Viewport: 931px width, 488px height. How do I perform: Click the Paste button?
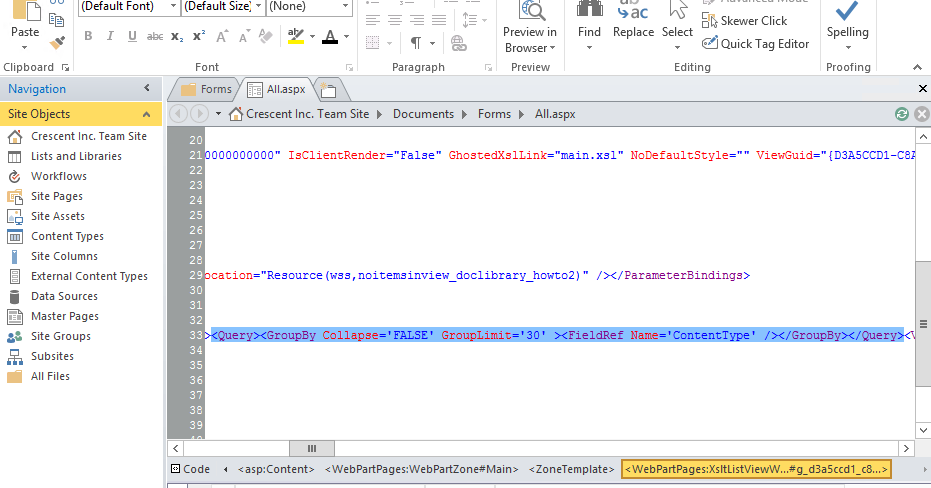pyautogui.click(x=25, y=27)
